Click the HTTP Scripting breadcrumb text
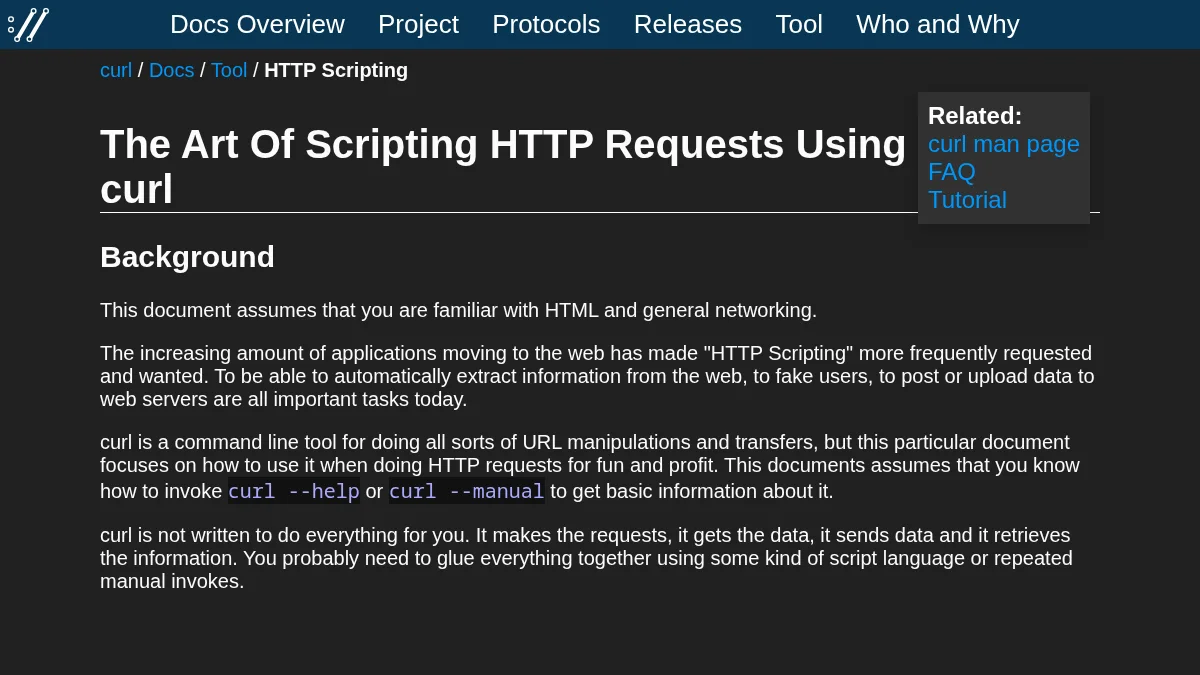1200x675 pixels. [336, 70]
